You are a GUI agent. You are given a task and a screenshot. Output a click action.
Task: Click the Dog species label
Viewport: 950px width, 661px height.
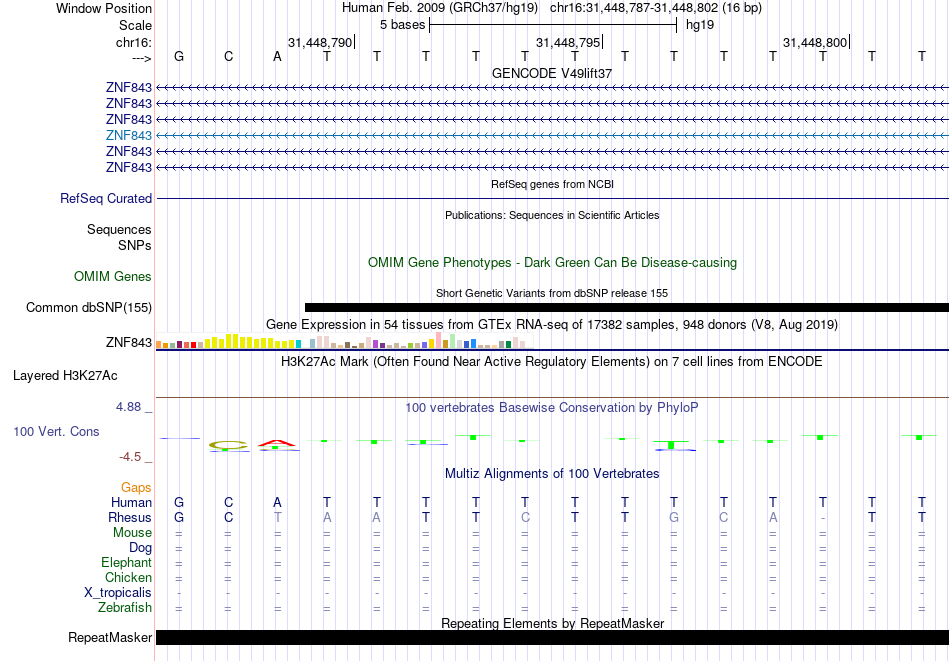[141, 548]
